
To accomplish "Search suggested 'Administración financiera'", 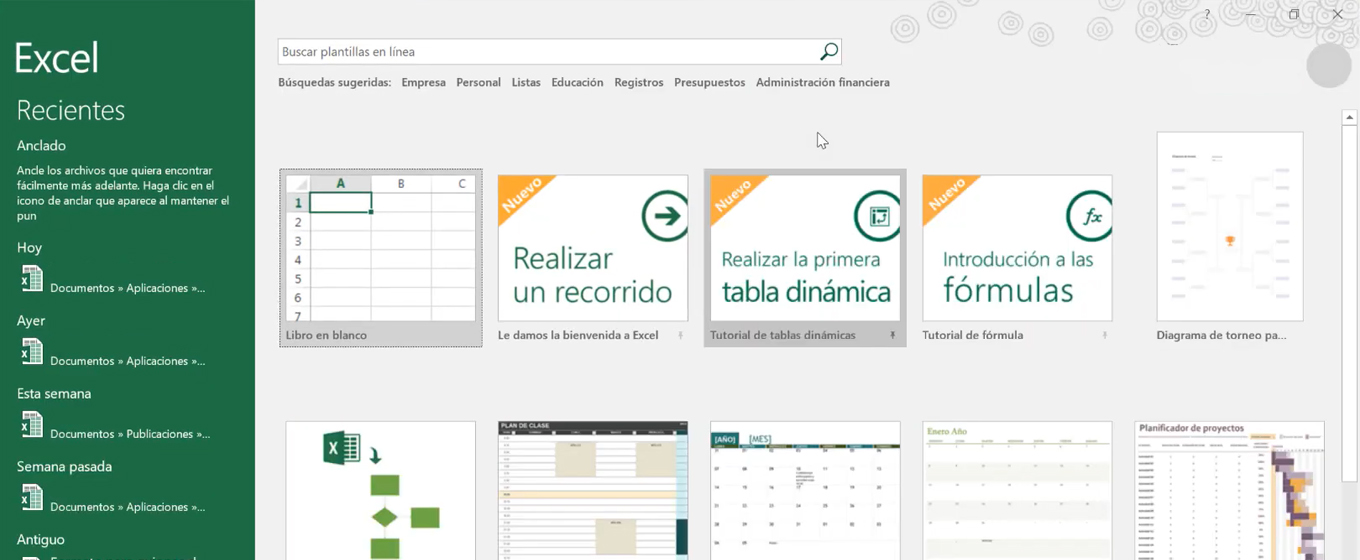I will [x=822, y=83].
